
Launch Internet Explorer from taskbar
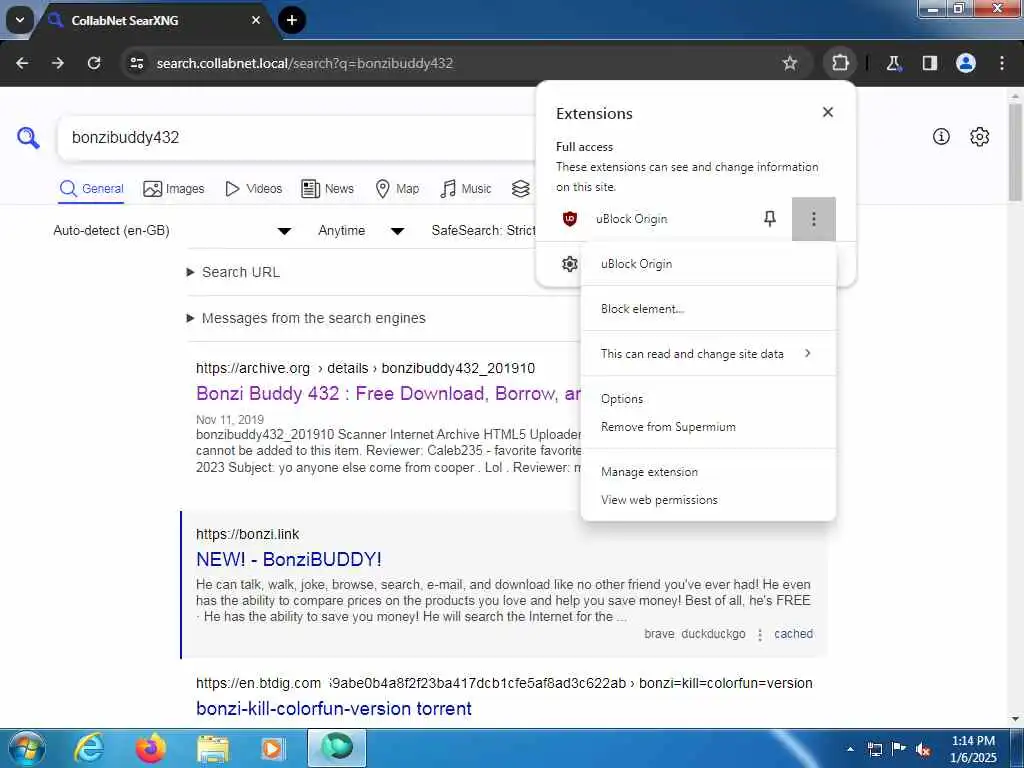coord(89,748)
